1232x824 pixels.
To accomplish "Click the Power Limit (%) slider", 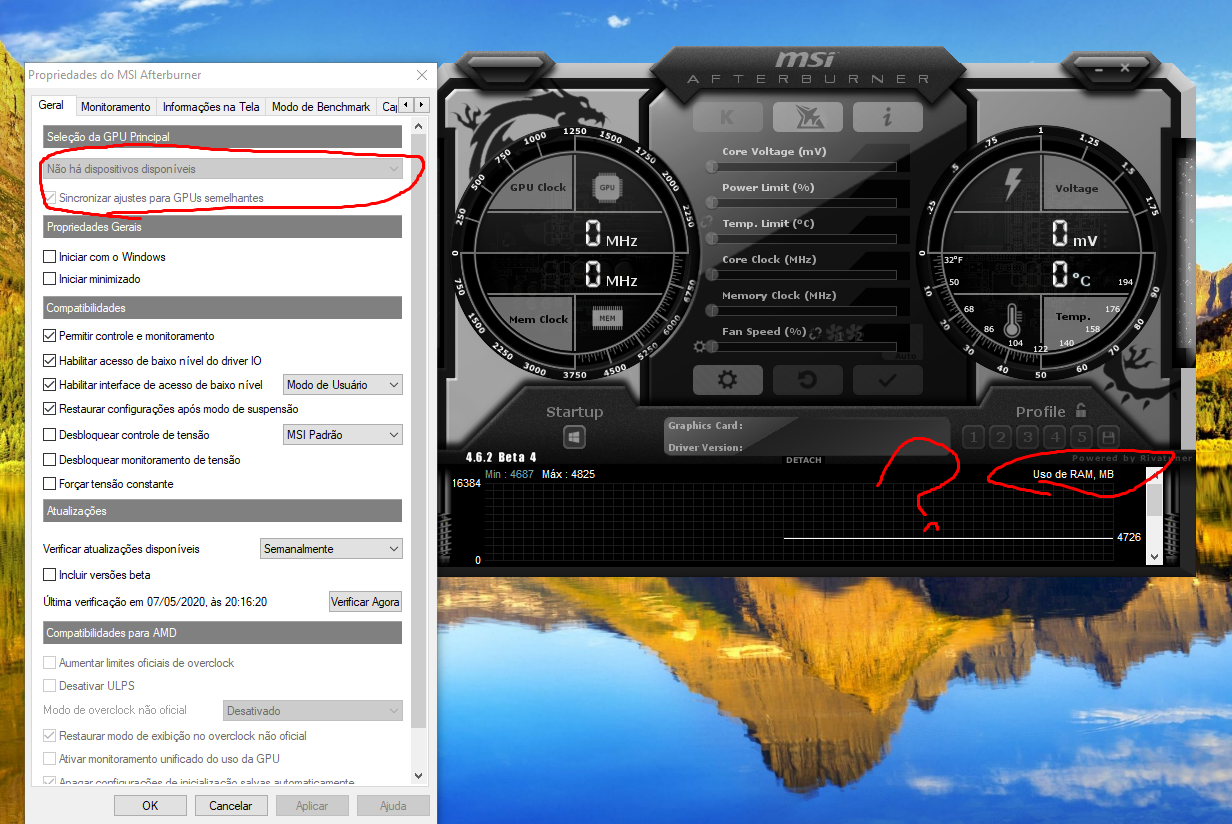I will pyautogui.click(x=803, y=203).
